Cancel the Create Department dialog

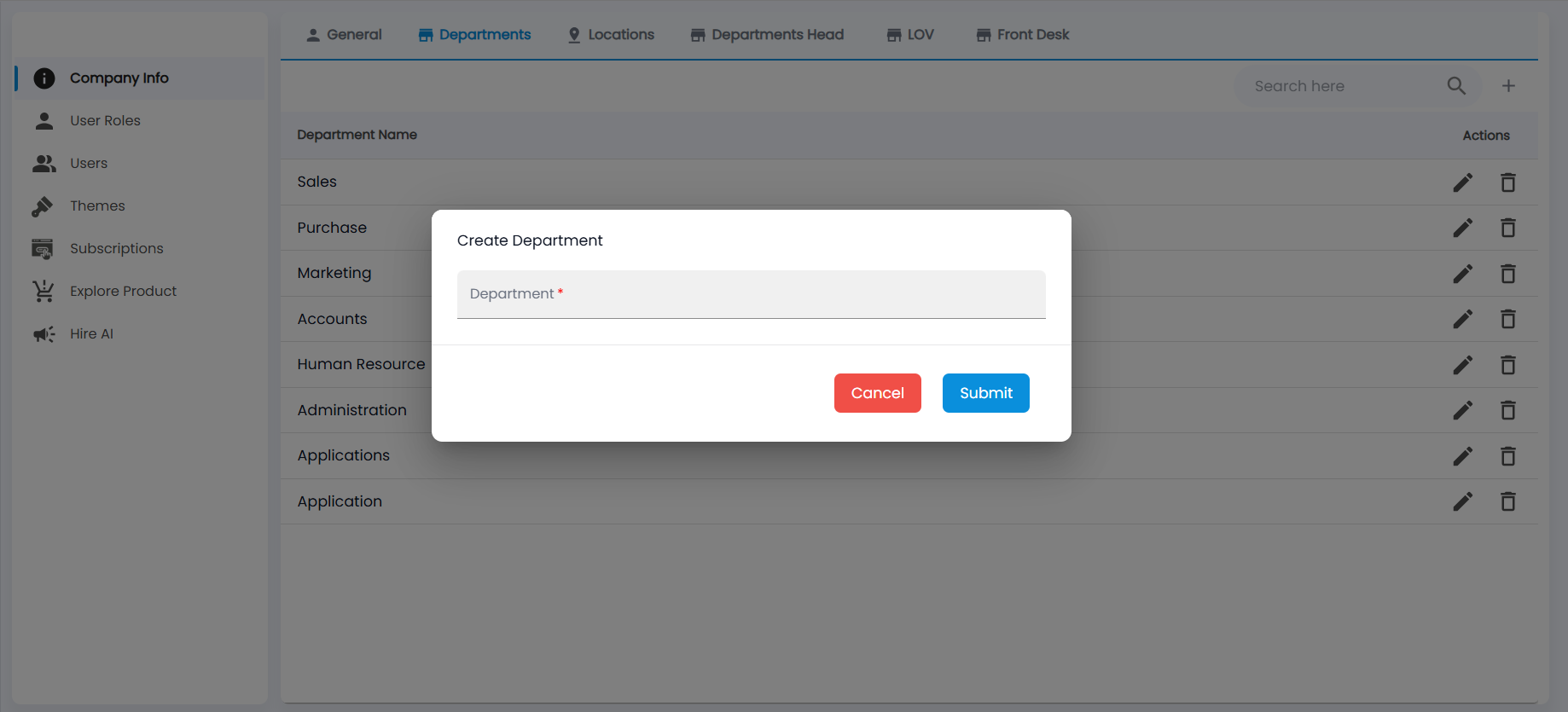tap(878, 393)
